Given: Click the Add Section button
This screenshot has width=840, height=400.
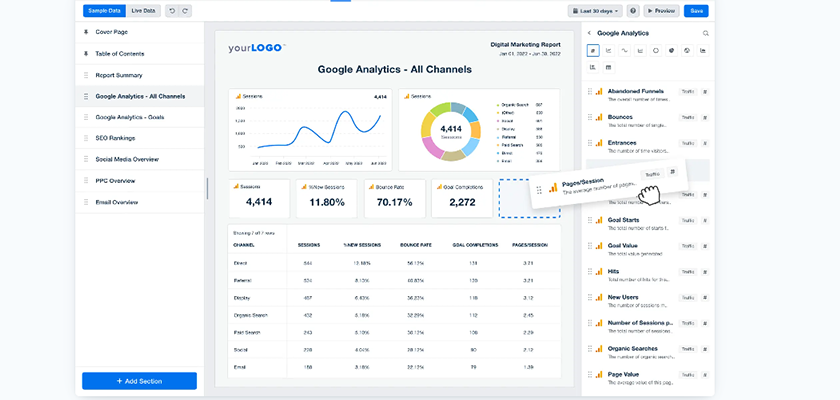Looking at the screenshot, I should [139, 381].
